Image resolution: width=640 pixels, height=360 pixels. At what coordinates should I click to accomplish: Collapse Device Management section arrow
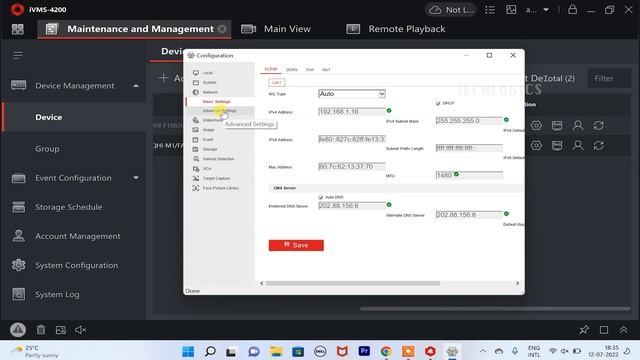(x=136, y=86)
